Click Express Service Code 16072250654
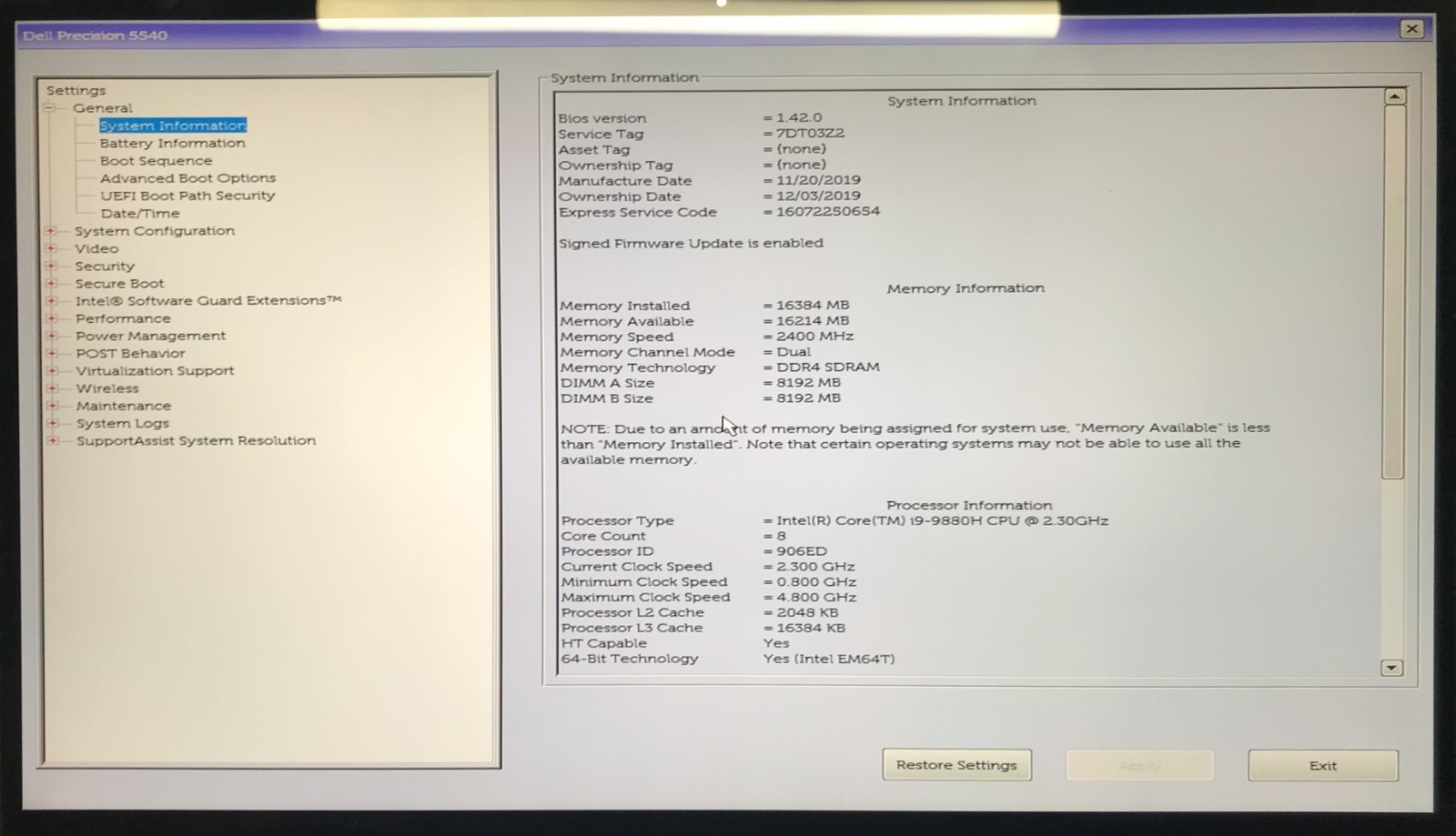The height and width of the screenshot is (836, 1456). 827,211
